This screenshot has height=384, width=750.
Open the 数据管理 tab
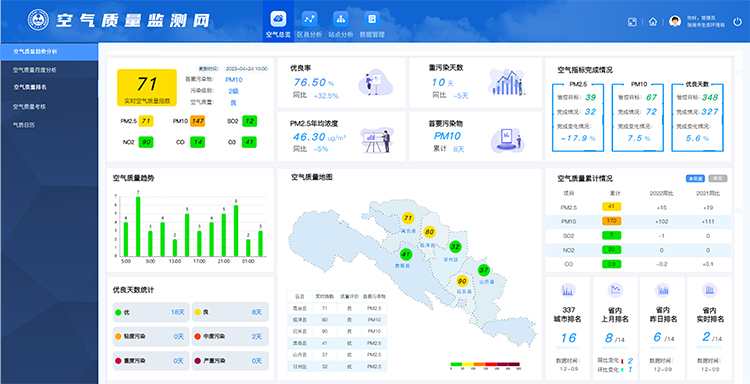pos(372,24)
